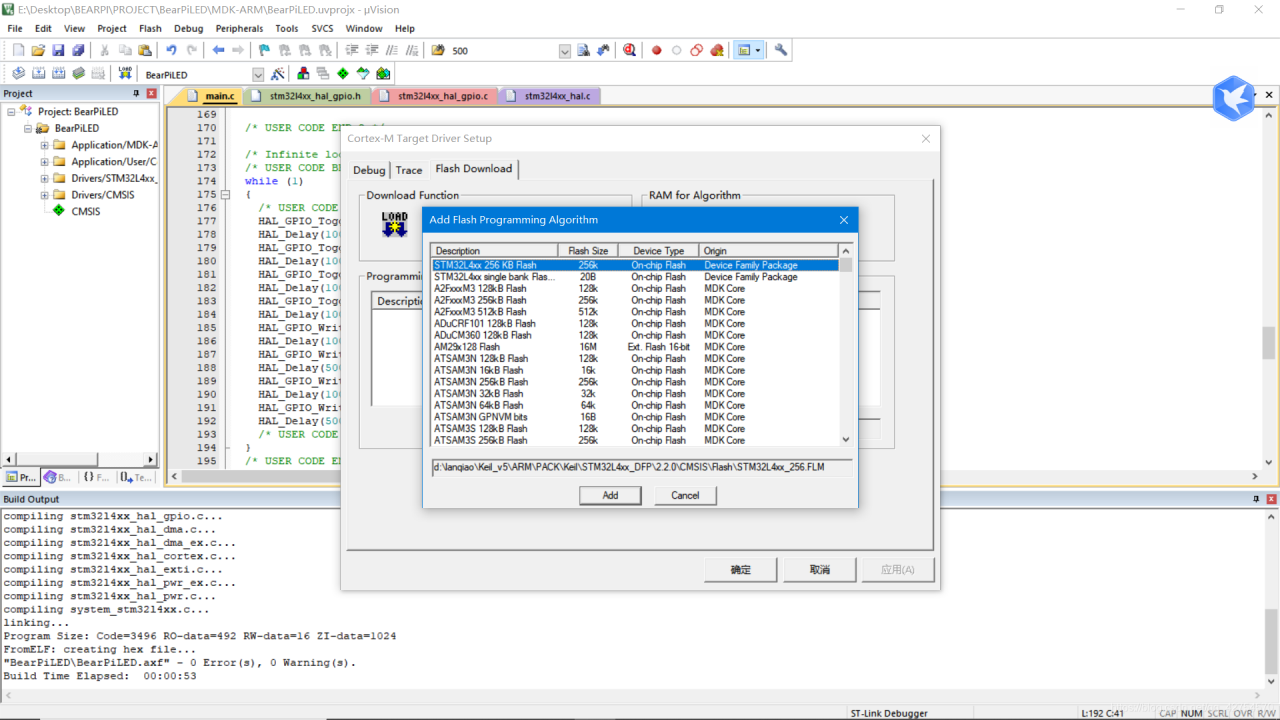The image size is (1280, 720).
Task: Expand the Drivers/STM32L4xx folder node
Action: (x=44, y=178)
